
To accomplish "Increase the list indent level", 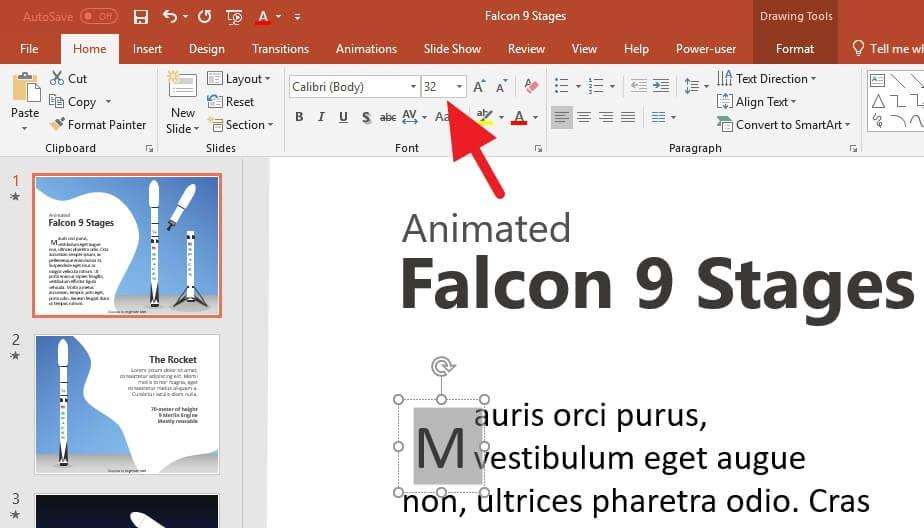I will click(661, 86).
